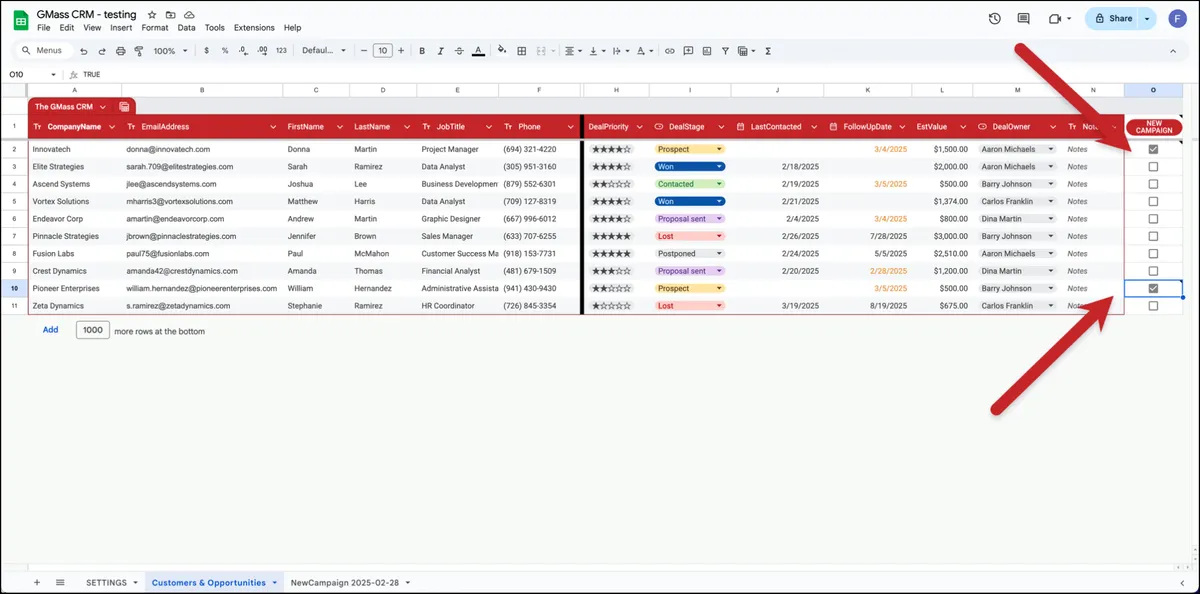The image size is (1200, 594).
Task: Open Endeavor Corp's Dina Martin owner dropdown
Action: click(x=1049, y=219)
